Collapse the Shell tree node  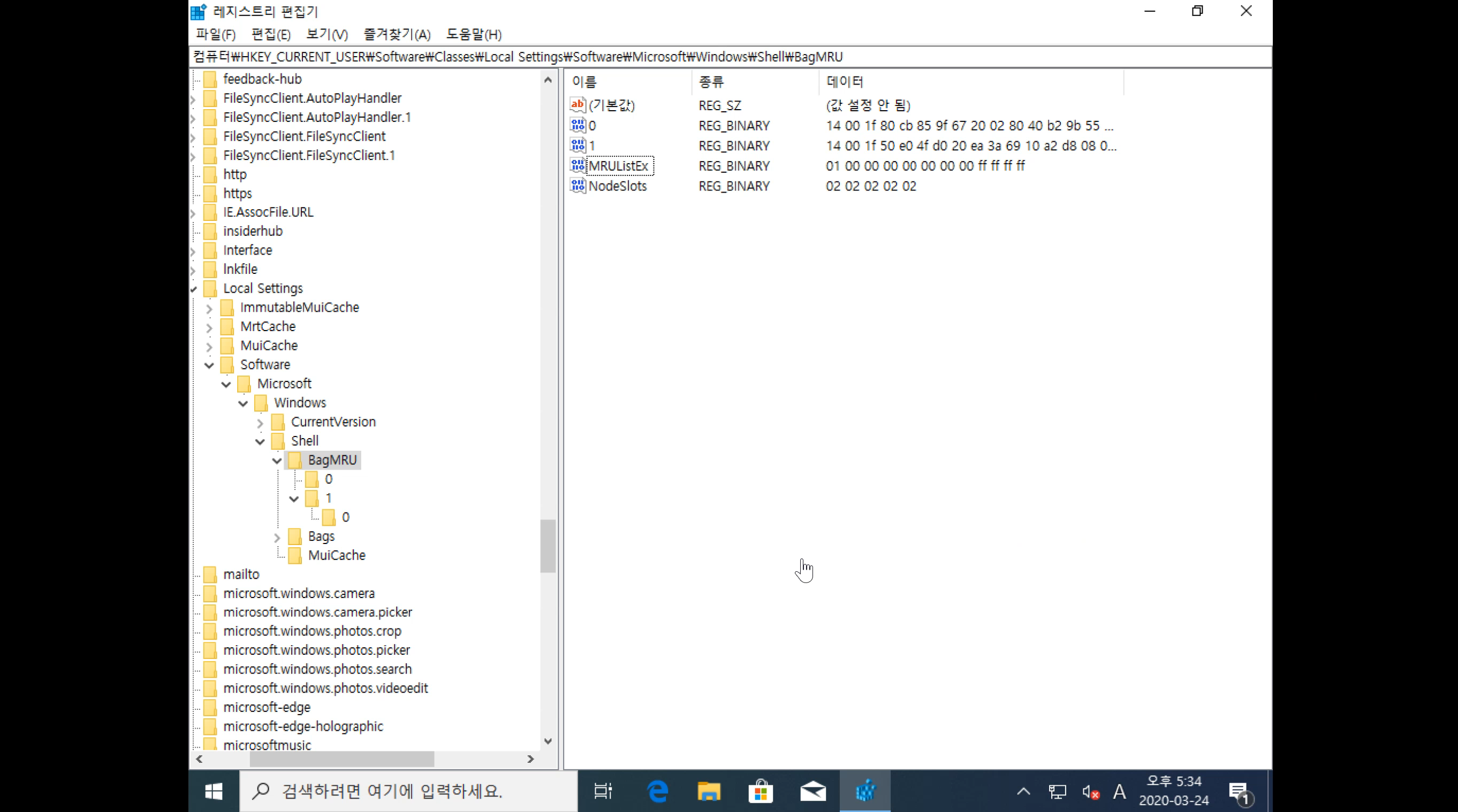(x=260, y=441)
